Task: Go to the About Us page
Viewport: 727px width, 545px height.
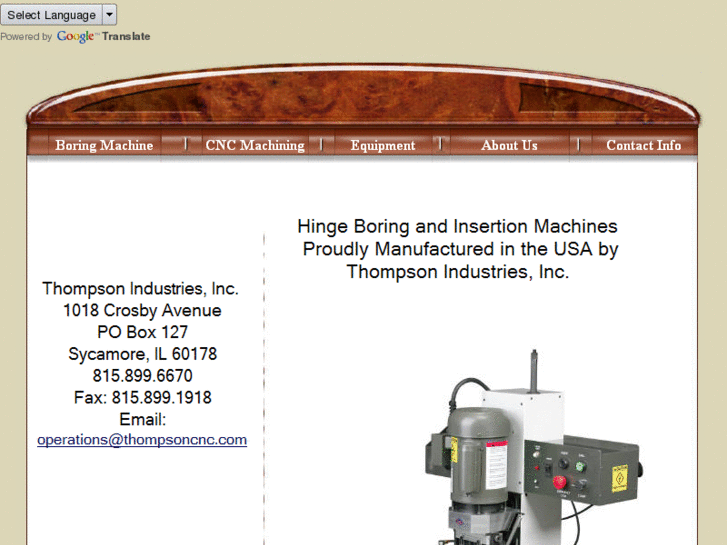Action: (x=509, y=145)
